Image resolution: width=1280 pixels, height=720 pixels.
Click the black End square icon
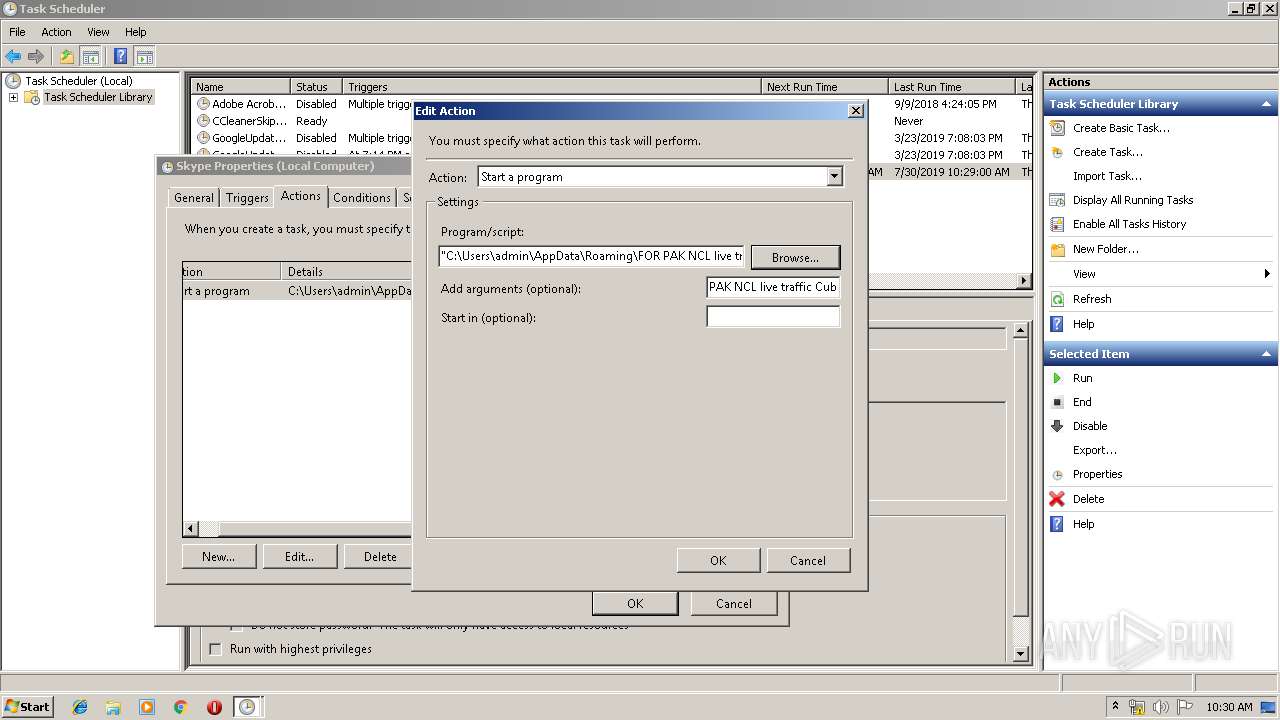click(1057, 402)
